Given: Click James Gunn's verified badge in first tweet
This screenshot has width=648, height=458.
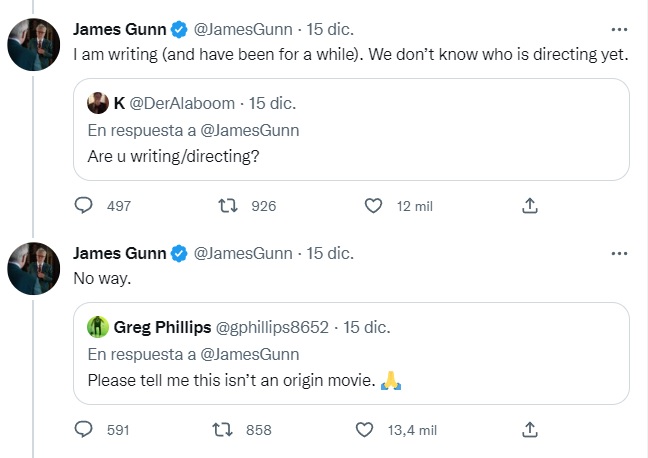Looking at the screenshot, I should (179, 29).
